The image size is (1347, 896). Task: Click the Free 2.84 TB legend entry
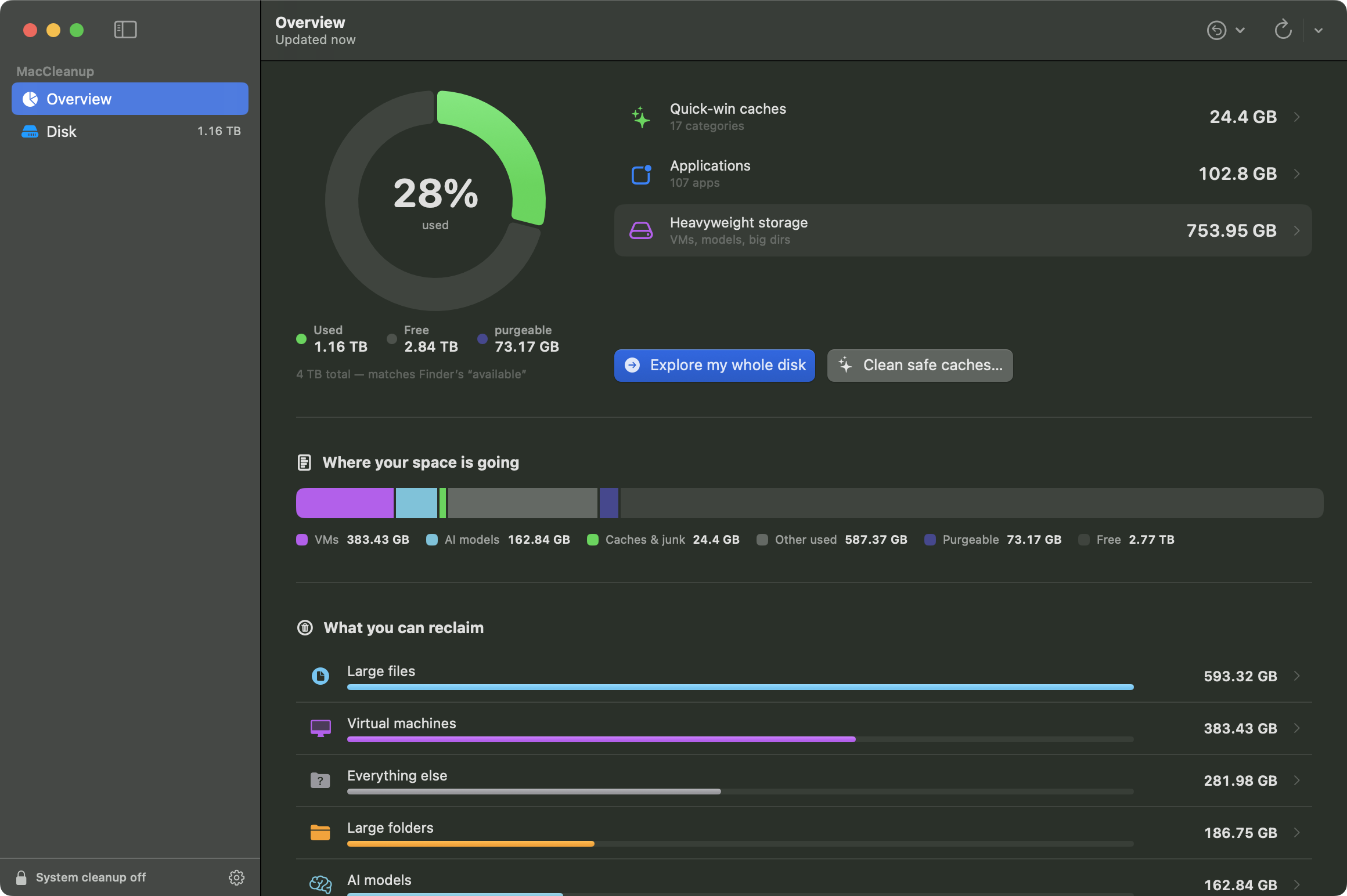[x=423, y=339]
